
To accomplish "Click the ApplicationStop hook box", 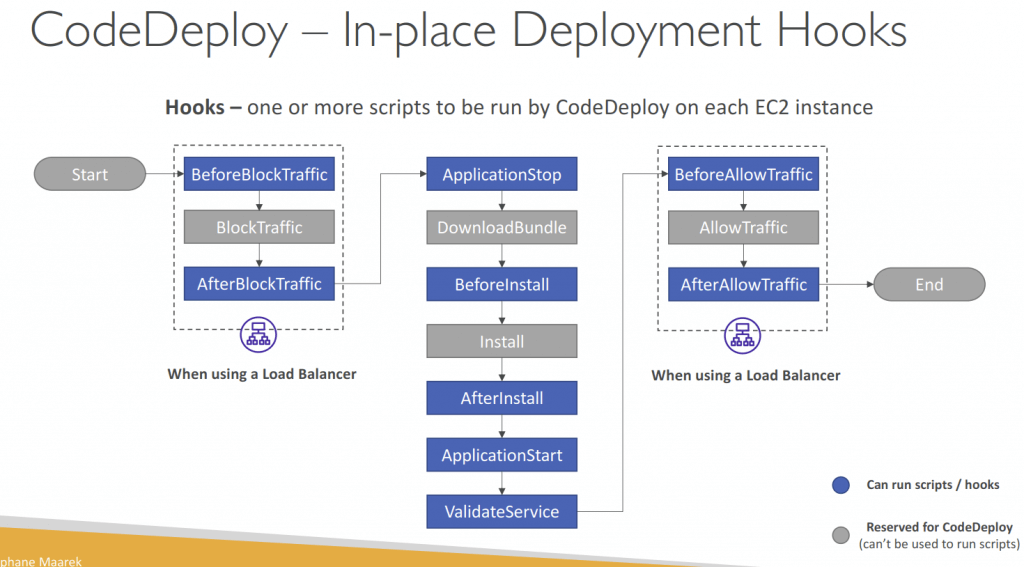I will [x=502, y=174].
